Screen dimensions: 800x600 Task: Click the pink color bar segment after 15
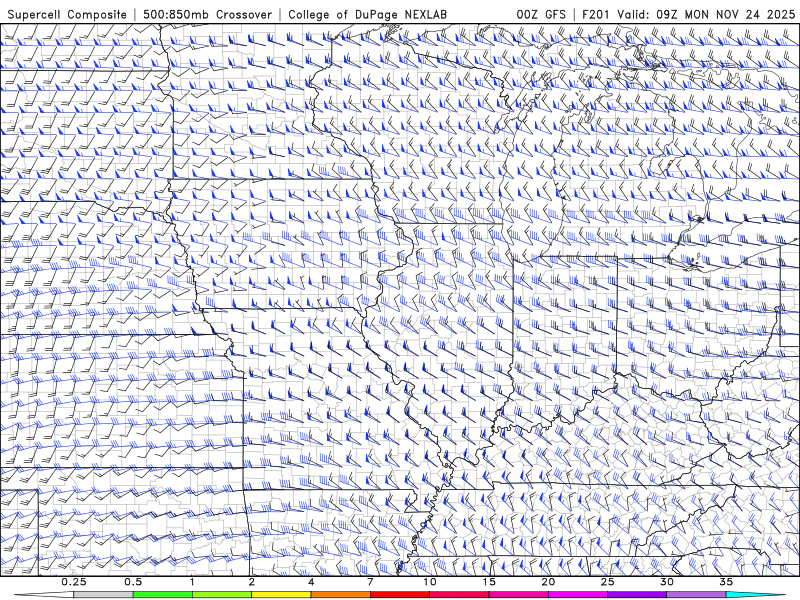pos(518,595)
